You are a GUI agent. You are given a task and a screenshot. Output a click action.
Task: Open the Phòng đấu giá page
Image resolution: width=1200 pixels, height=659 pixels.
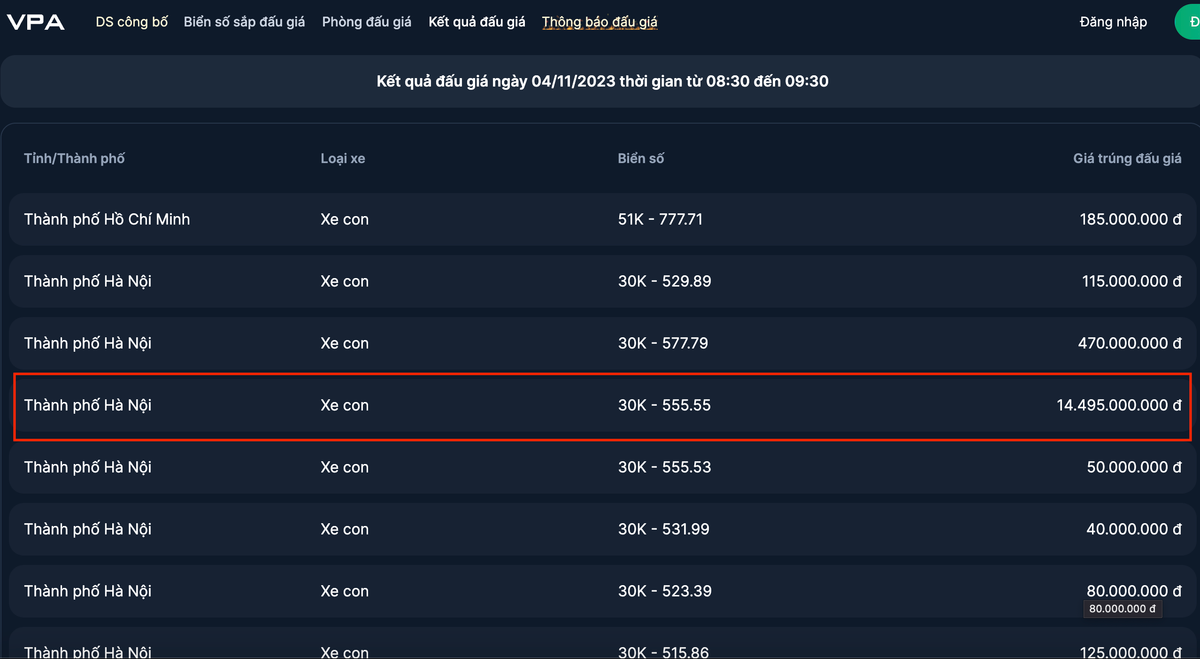point(366,22)
